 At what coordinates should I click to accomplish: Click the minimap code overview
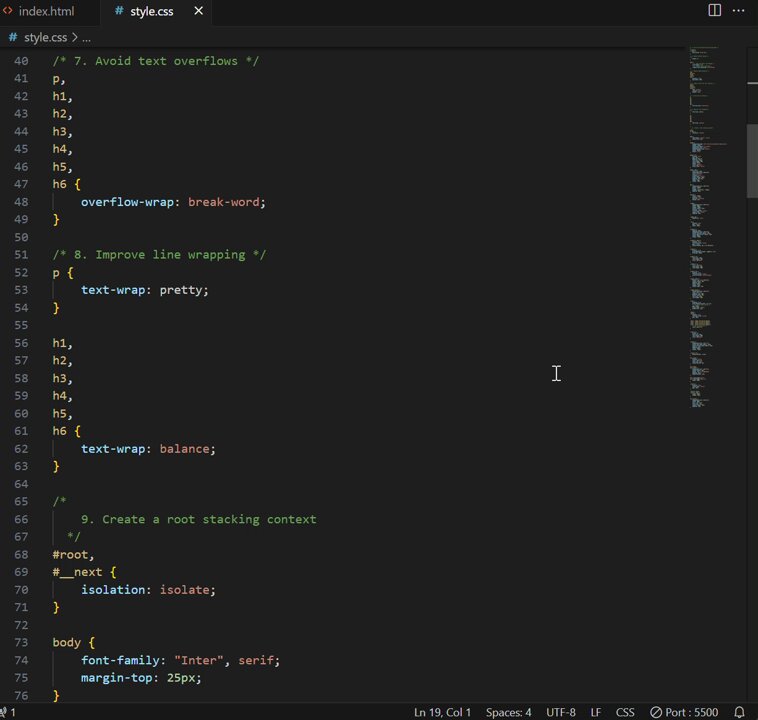[x=707, y=227]
